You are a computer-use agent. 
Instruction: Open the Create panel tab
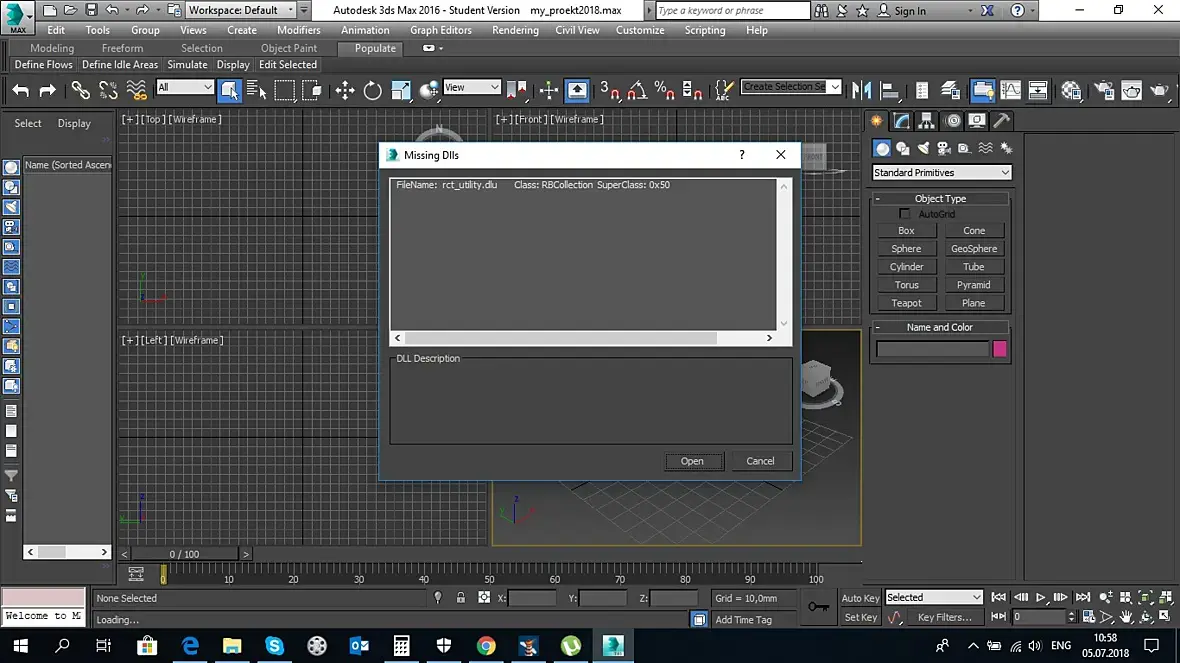pos(877,120)
